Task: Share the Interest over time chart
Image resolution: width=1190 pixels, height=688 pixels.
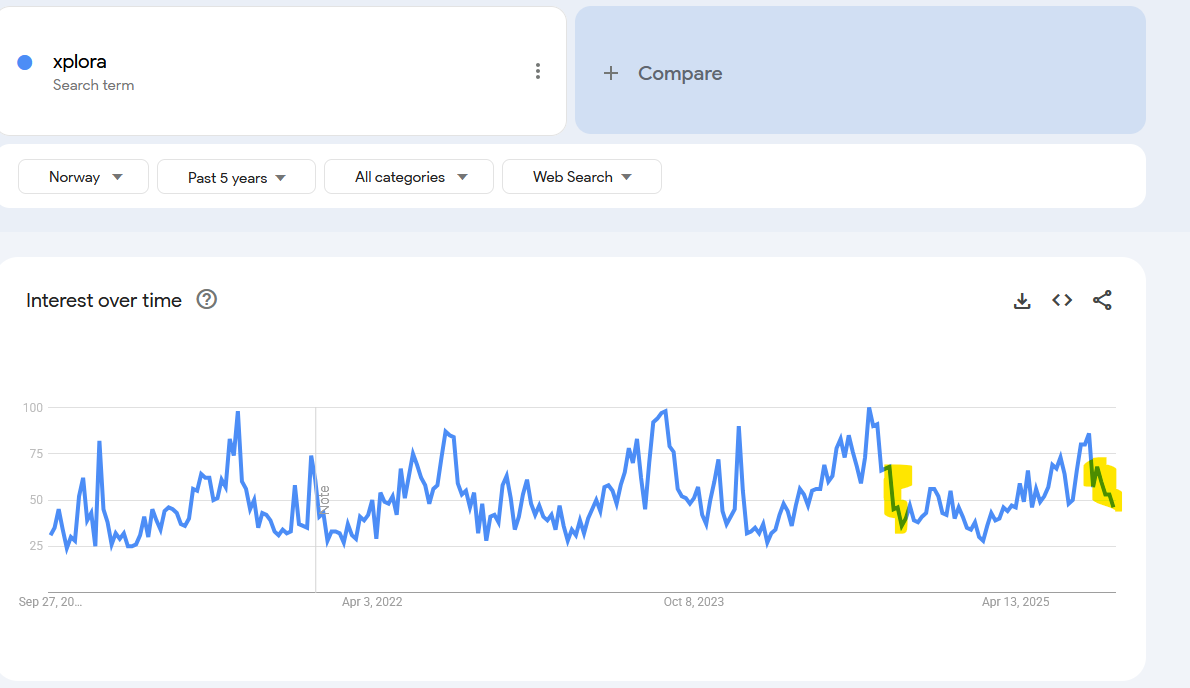Action: (x=1102, y=300)
